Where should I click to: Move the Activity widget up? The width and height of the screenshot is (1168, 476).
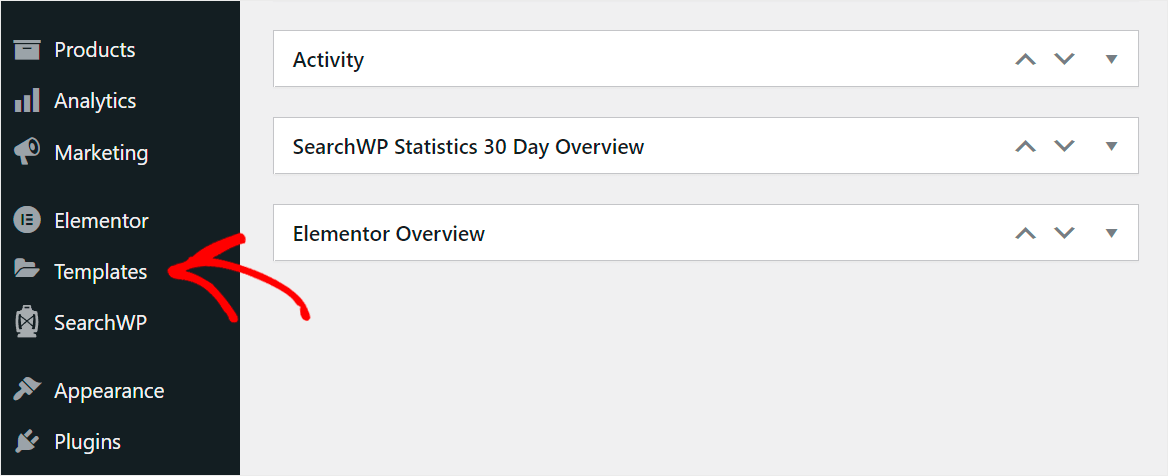pyautogui.click(x=1025, y=59)
